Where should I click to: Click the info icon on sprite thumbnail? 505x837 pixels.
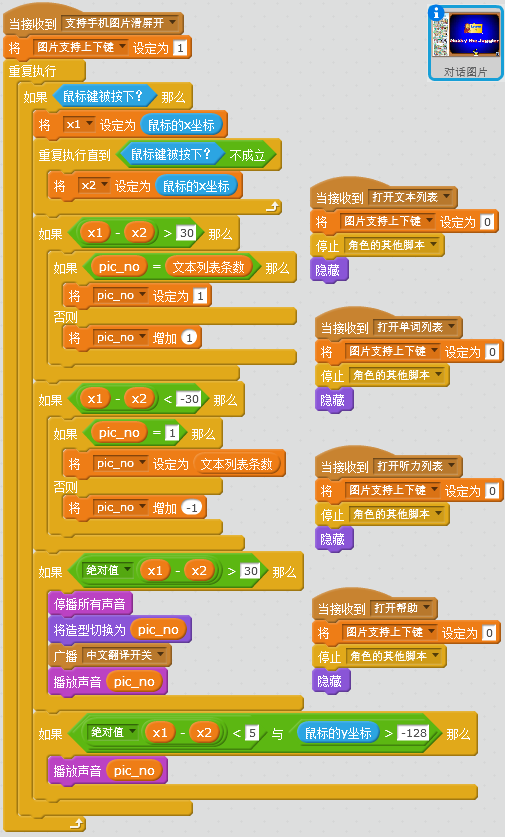coord(436,12)
